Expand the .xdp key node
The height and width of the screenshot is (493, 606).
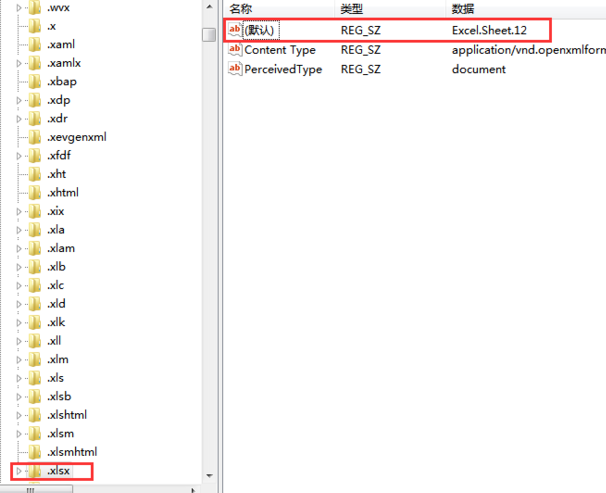click(18, 101)
